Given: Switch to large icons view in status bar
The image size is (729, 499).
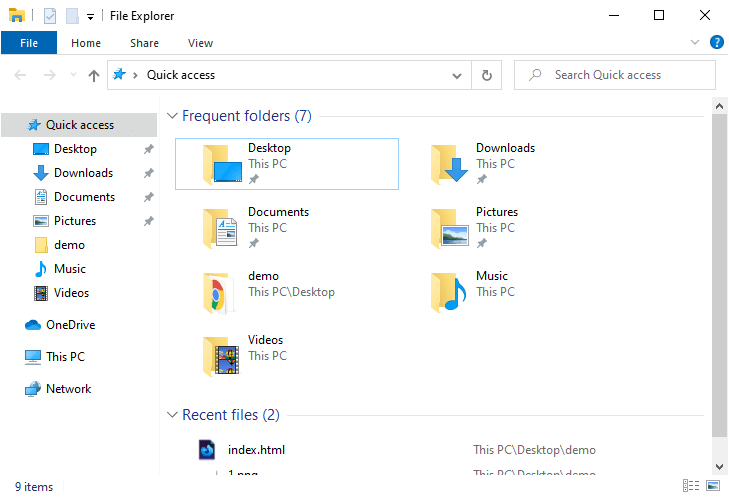Looking at the screenshot, I should pyautogui.click(x=711, y=487).
